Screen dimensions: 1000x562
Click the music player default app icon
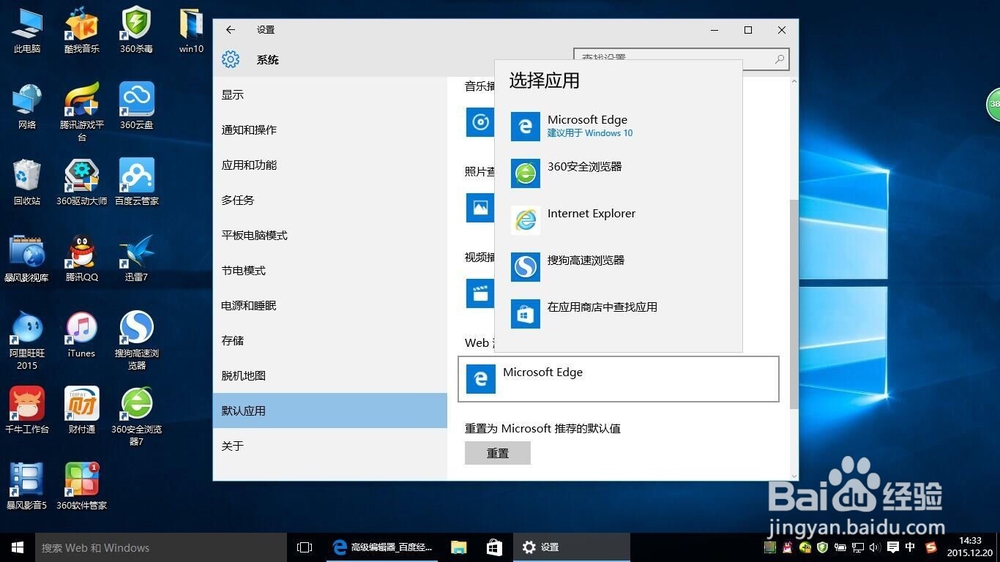click(480, 122)
